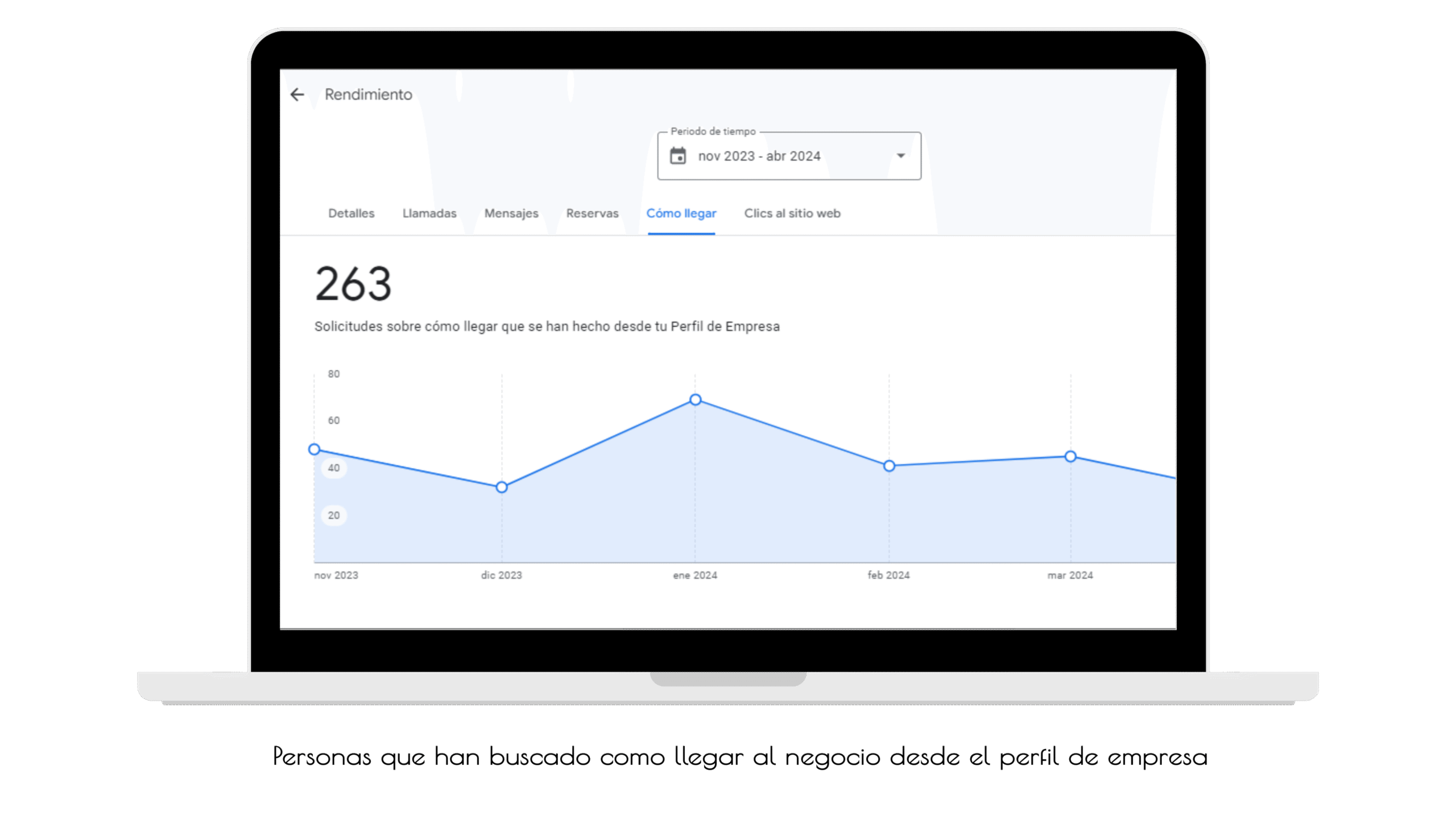Image resolution: width=1456 pixels, height=819 pixels.
Task: Switch to the Detalles tab
Action: 351,213
